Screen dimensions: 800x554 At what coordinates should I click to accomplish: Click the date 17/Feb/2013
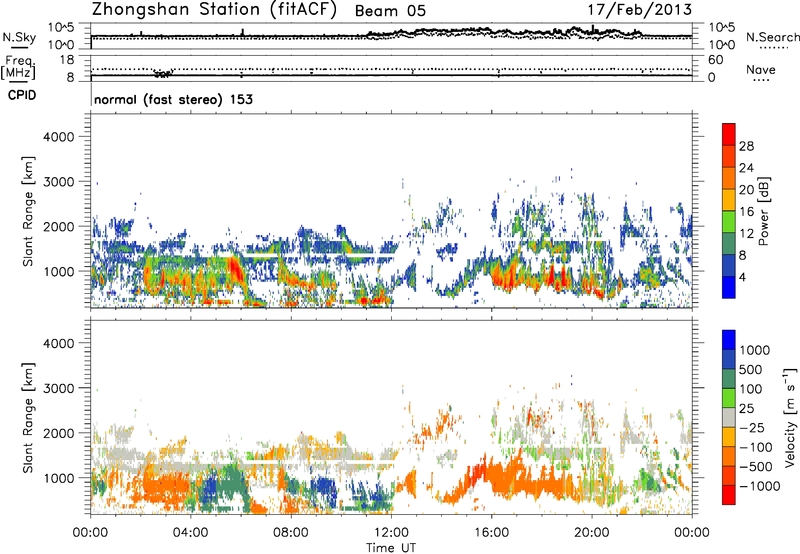(640, 9)
